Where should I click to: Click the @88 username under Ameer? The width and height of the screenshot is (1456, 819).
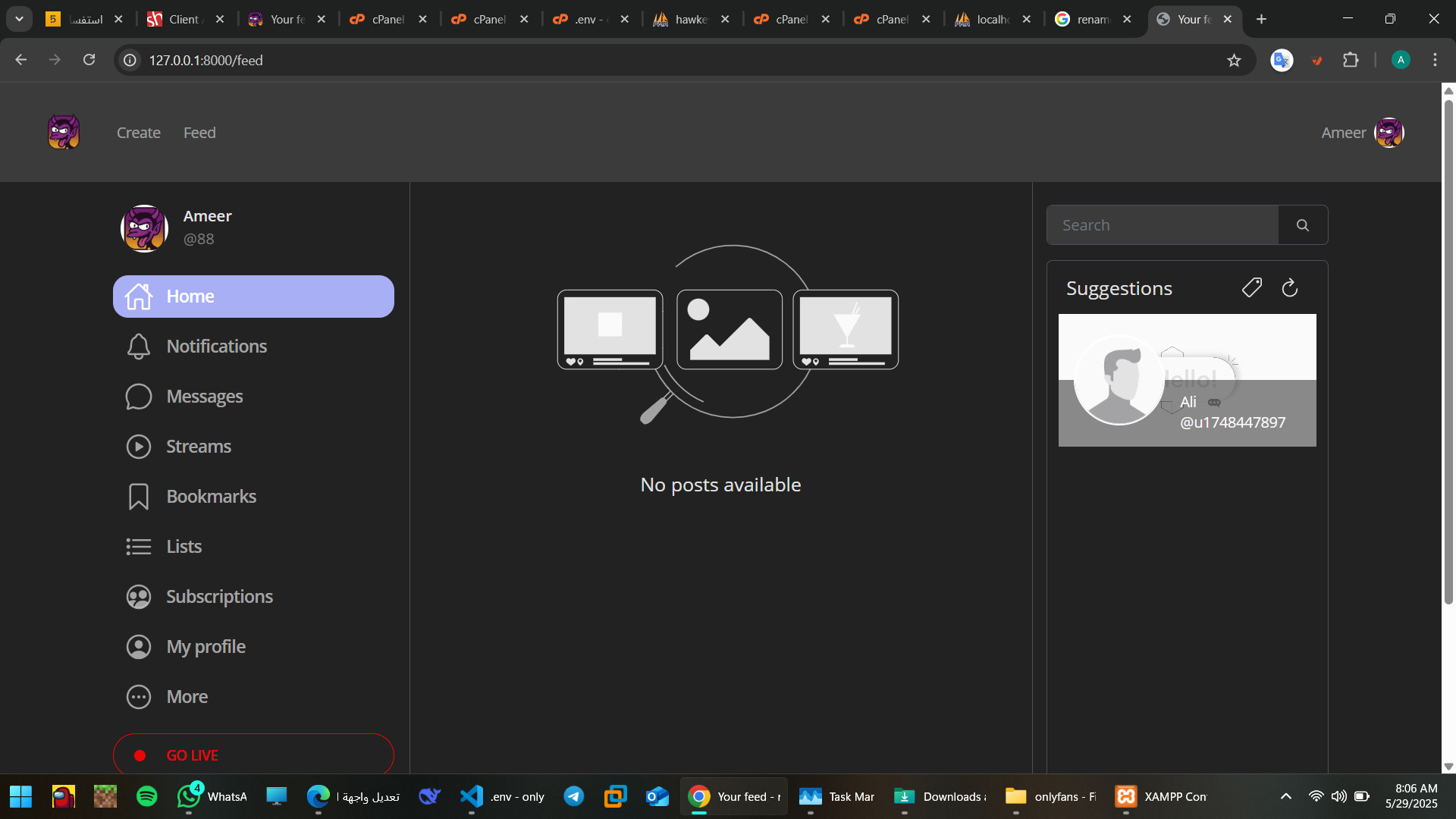coord(199,239)
